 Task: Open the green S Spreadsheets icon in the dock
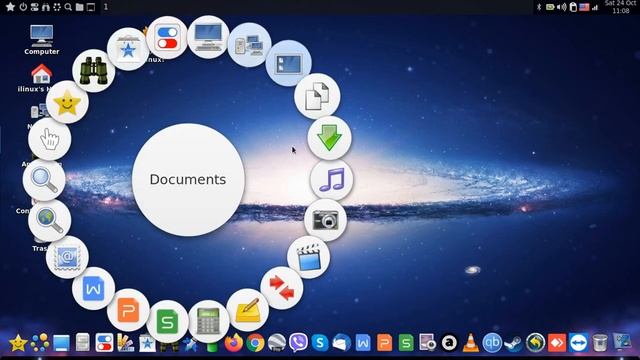(x=406, y=343)
